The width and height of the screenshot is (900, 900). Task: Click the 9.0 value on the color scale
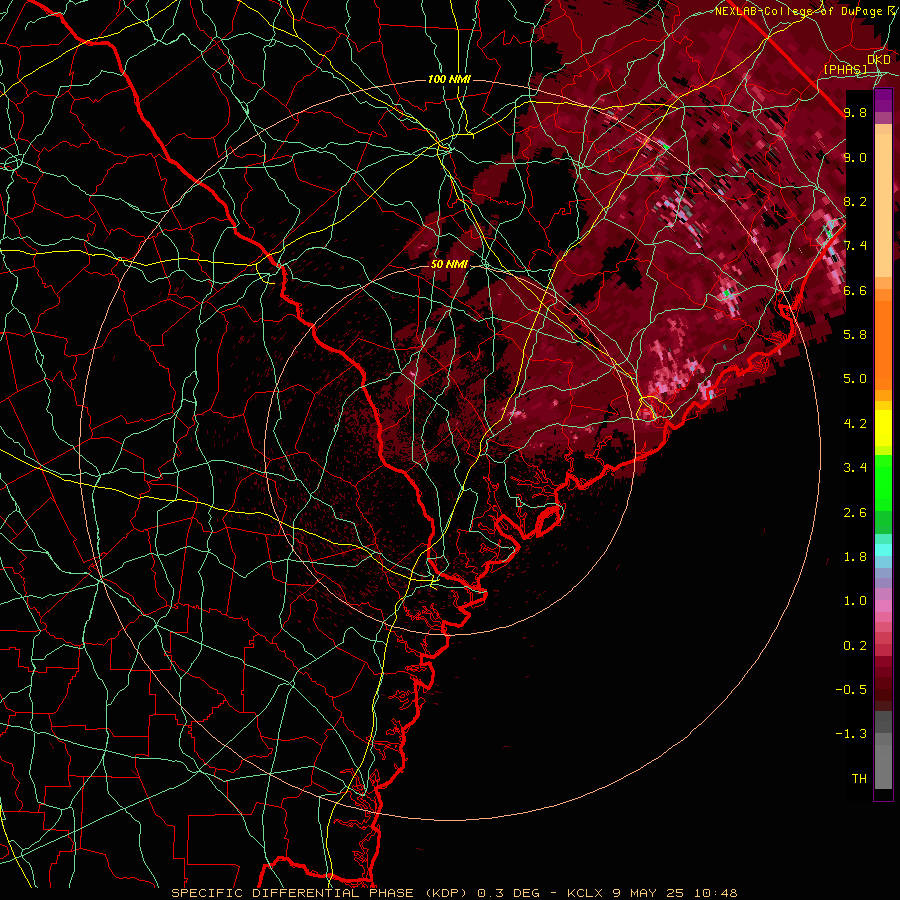click(855, 157)
